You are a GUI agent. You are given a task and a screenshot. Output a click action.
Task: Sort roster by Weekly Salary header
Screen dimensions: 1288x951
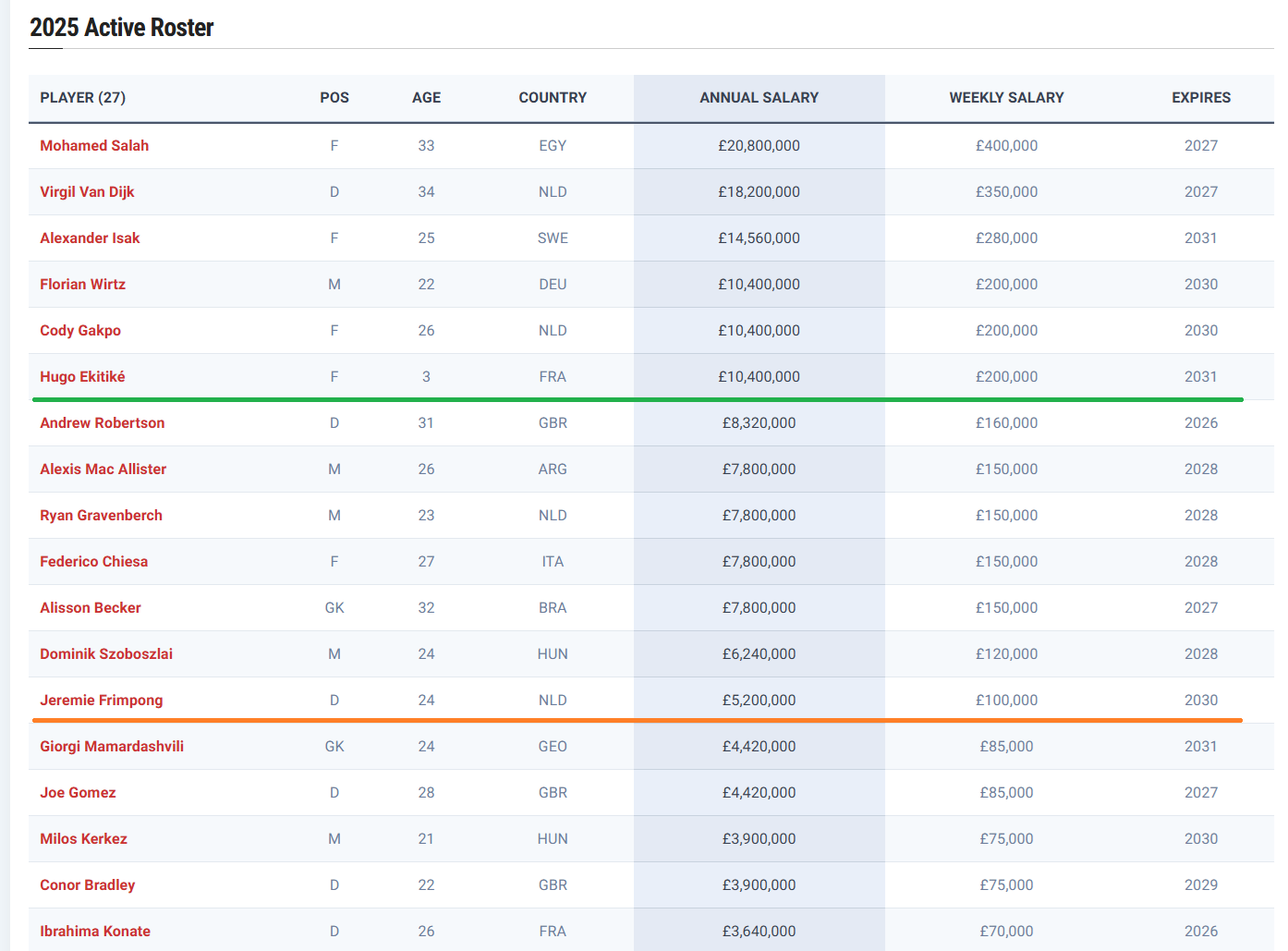click(1006, 98)
